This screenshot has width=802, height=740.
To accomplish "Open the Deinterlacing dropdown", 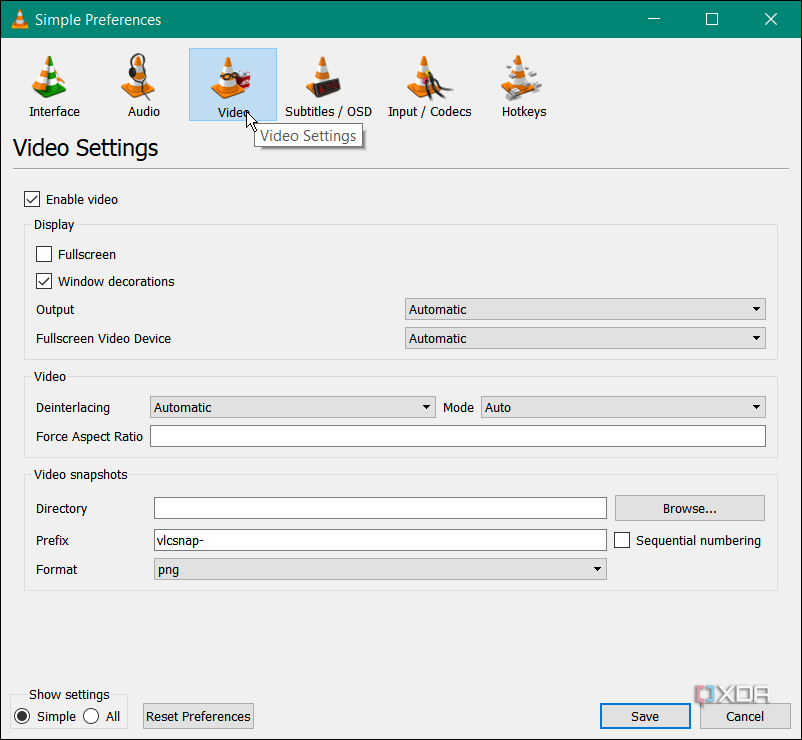I will pos(293,407).
